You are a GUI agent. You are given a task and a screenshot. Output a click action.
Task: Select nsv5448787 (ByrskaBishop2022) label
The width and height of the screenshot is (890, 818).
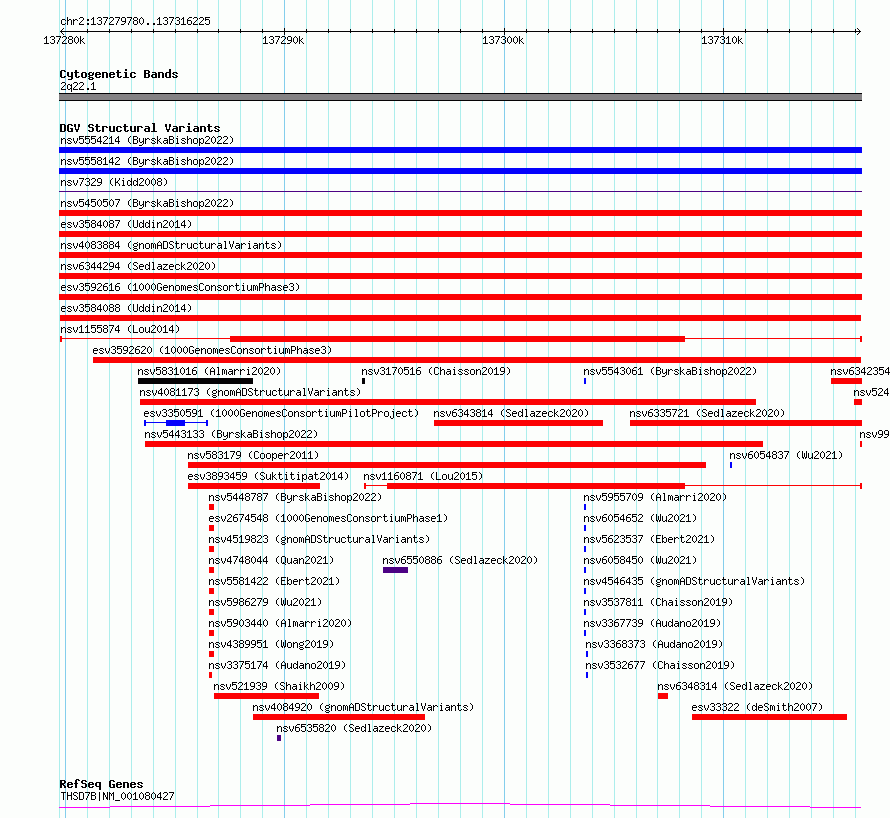coord(295,497)
